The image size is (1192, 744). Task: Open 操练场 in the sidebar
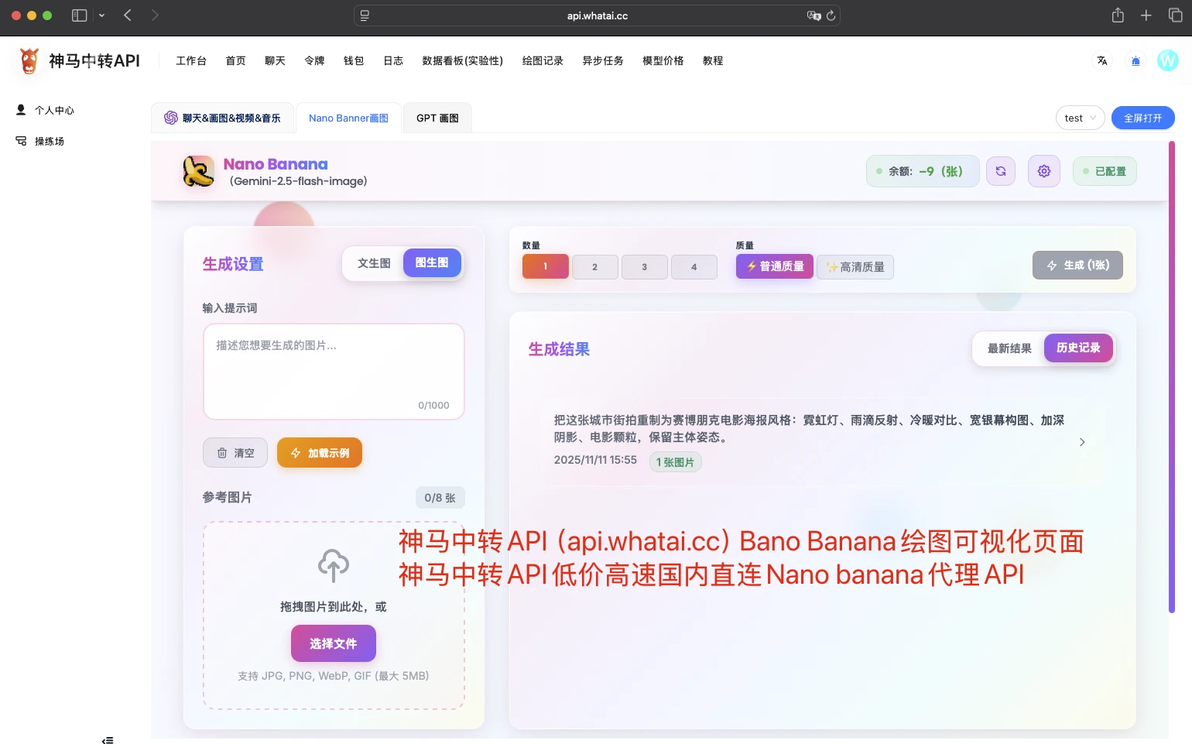[40, 141]
